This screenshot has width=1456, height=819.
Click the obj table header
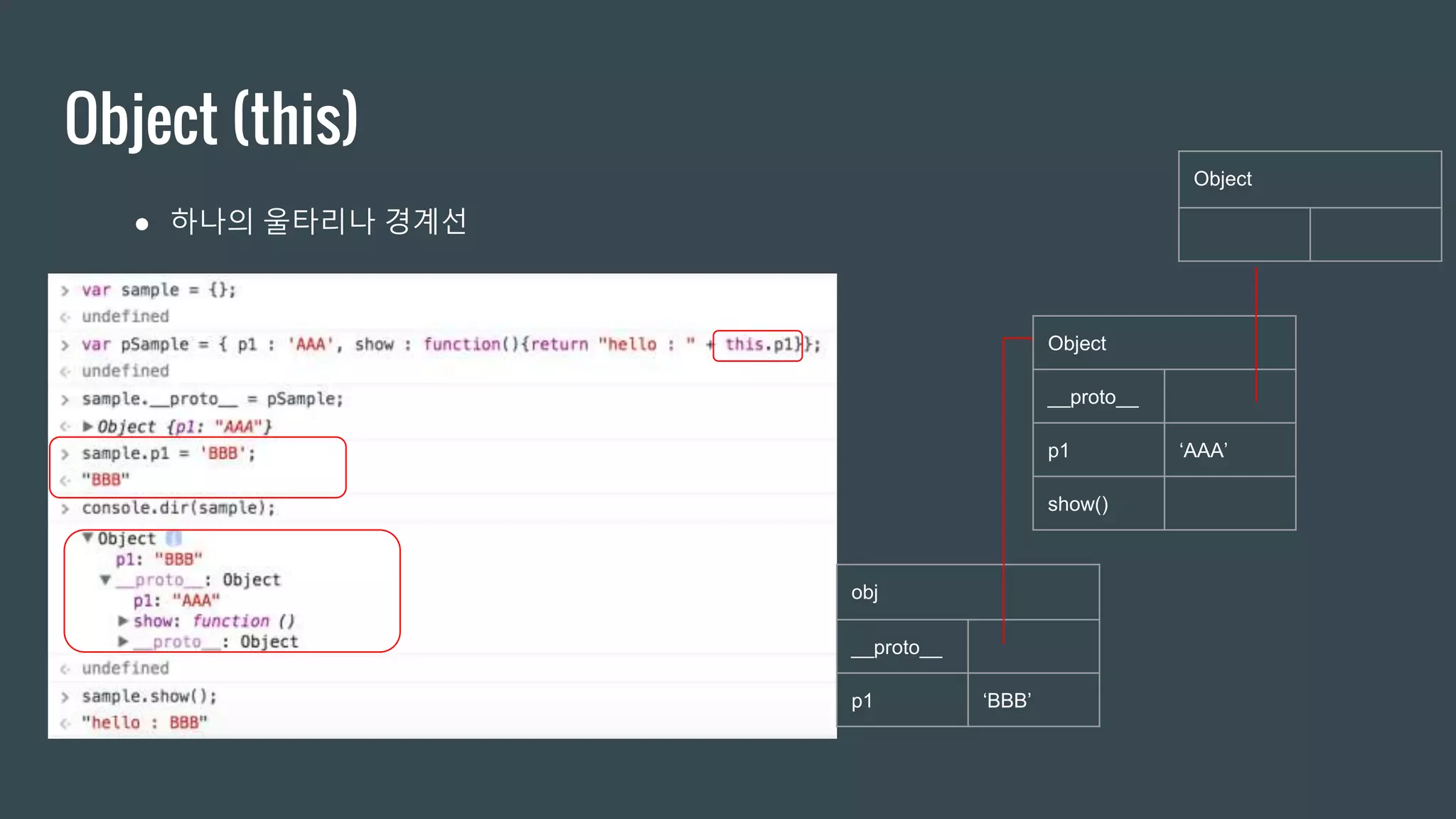[968, 592]
